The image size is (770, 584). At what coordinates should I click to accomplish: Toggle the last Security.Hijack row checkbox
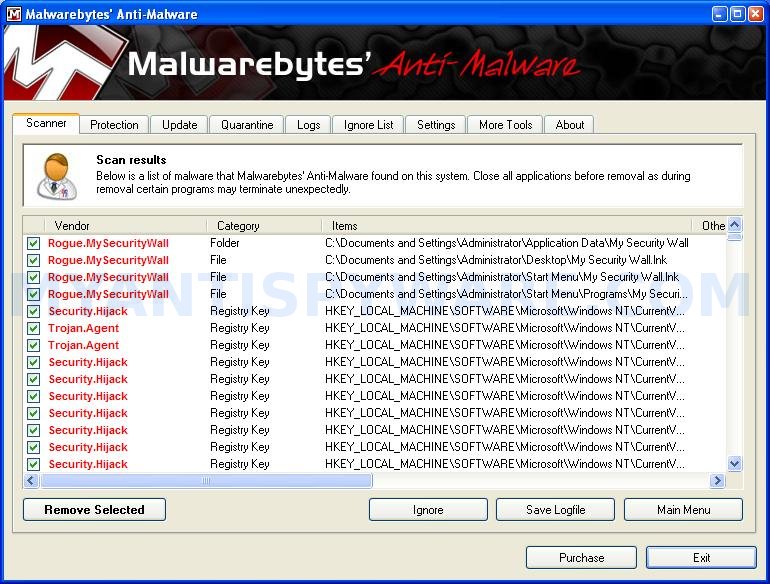pyautogui.click(x=33, y=464)
